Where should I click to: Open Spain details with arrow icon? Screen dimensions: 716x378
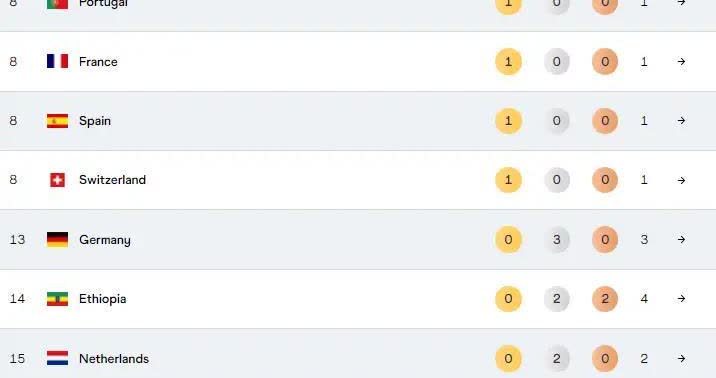click(x=681, y=121)
